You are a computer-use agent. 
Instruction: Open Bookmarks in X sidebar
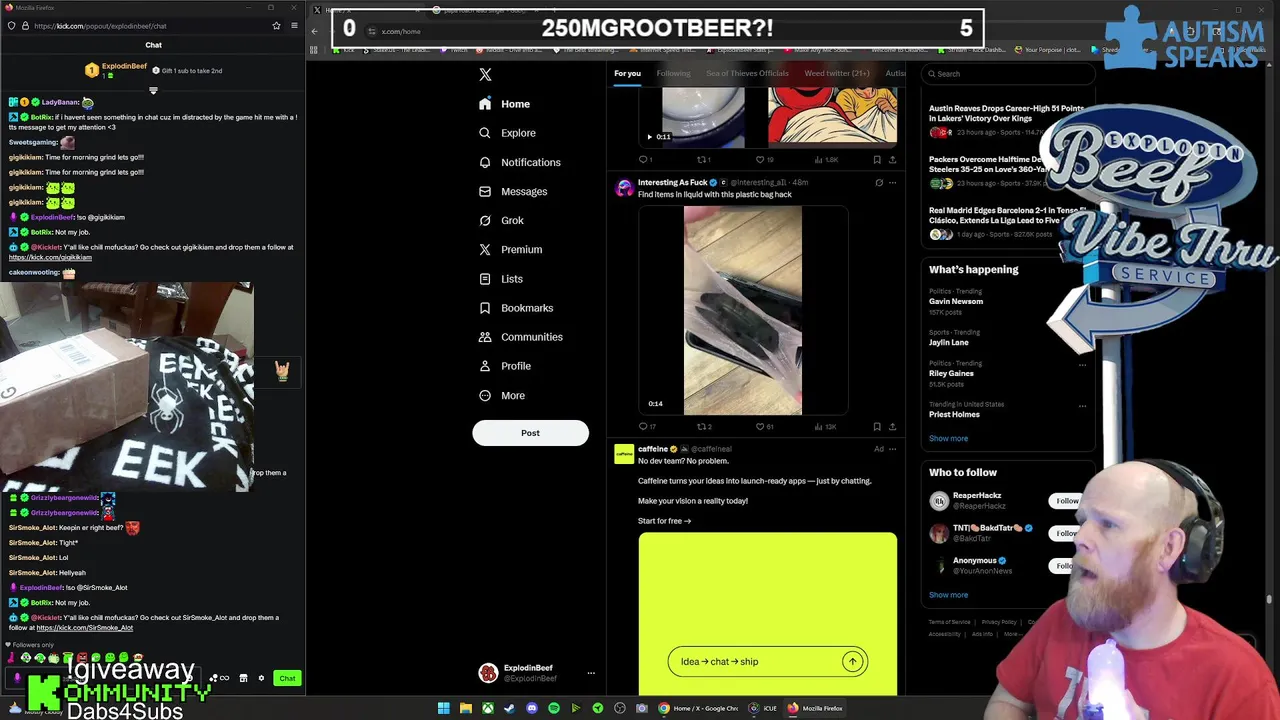point(516,308)
